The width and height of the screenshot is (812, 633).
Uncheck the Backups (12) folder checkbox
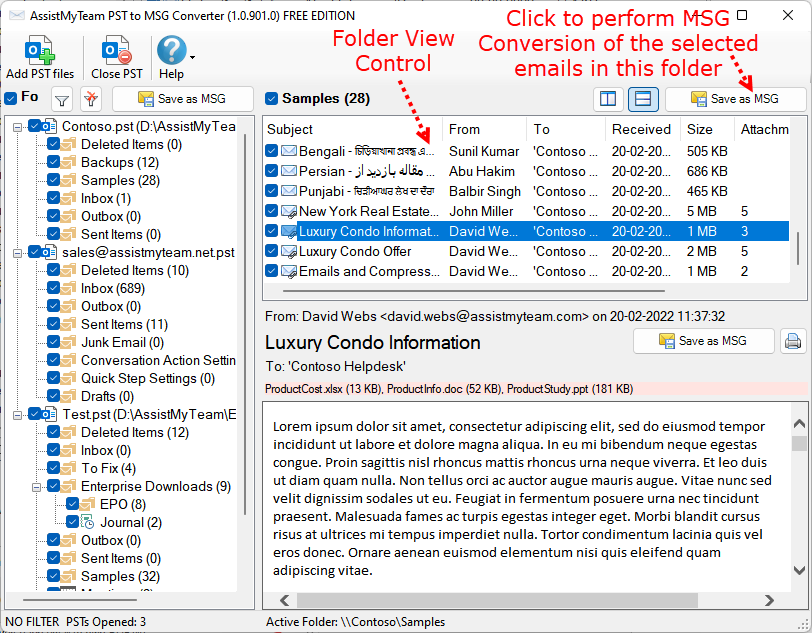tap(54, 162)
